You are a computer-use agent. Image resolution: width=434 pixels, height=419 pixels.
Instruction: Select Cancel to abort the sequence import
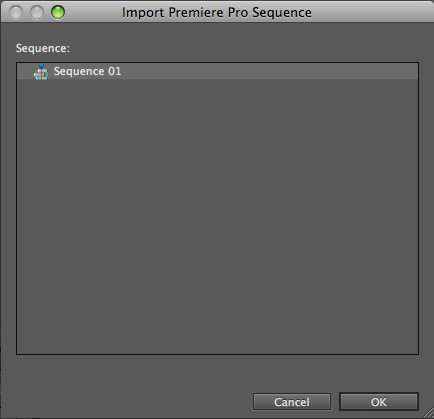click(292, 402)
